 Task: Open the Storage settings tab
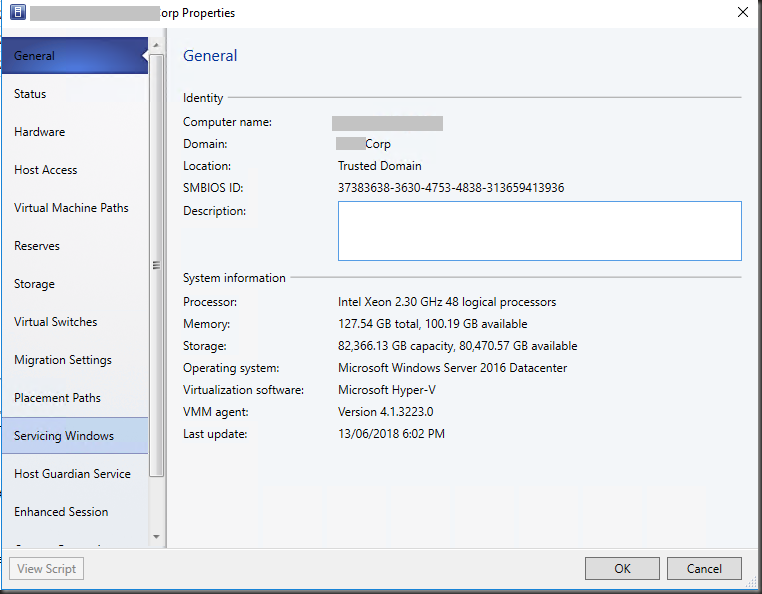74,284
